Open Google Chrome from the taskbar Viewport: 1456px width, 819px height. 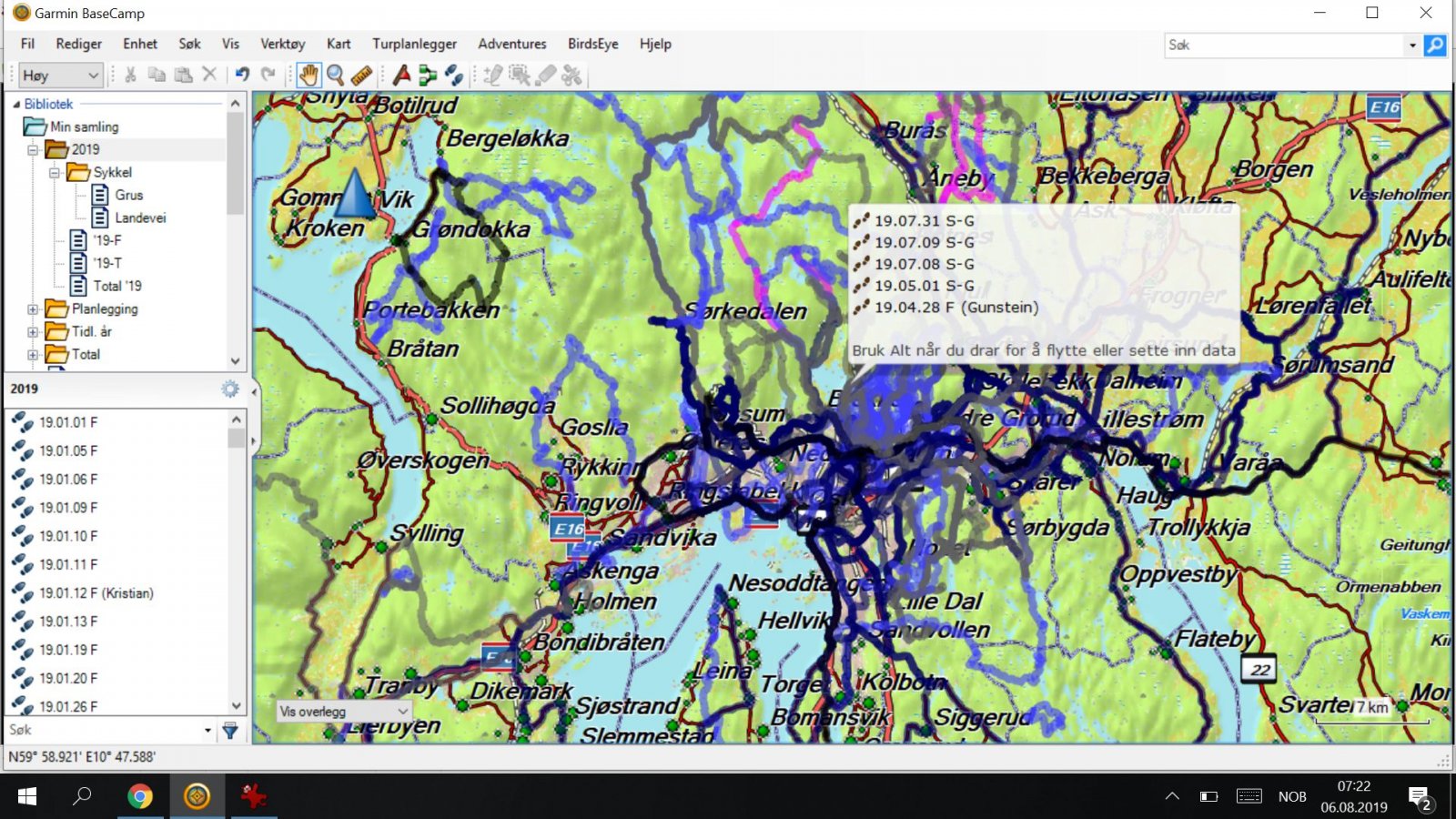(x=139, y=797)
